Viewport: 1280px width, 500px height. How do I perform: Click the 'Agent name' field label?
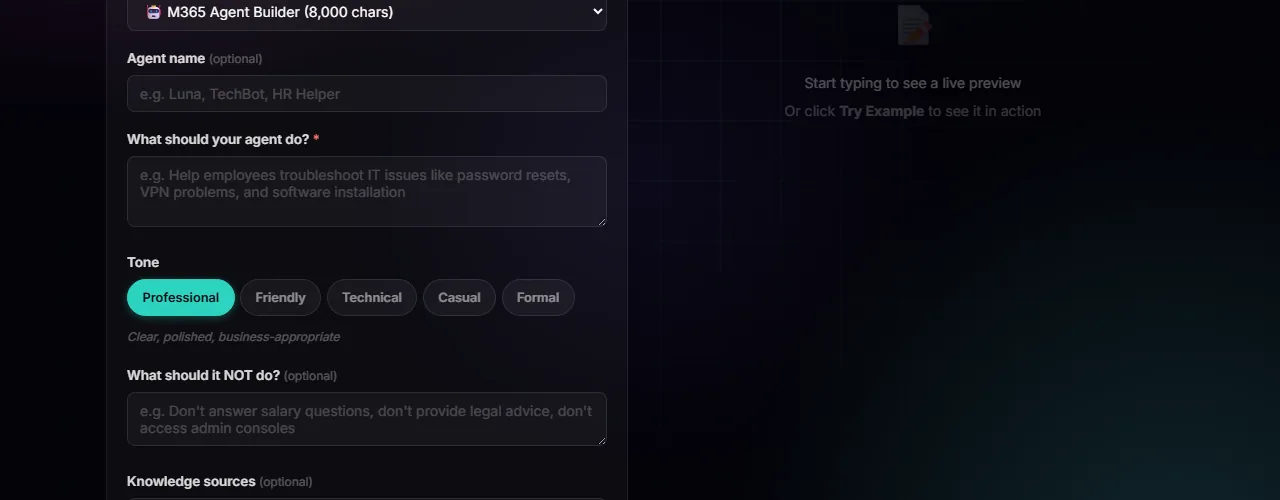[166, 59]
